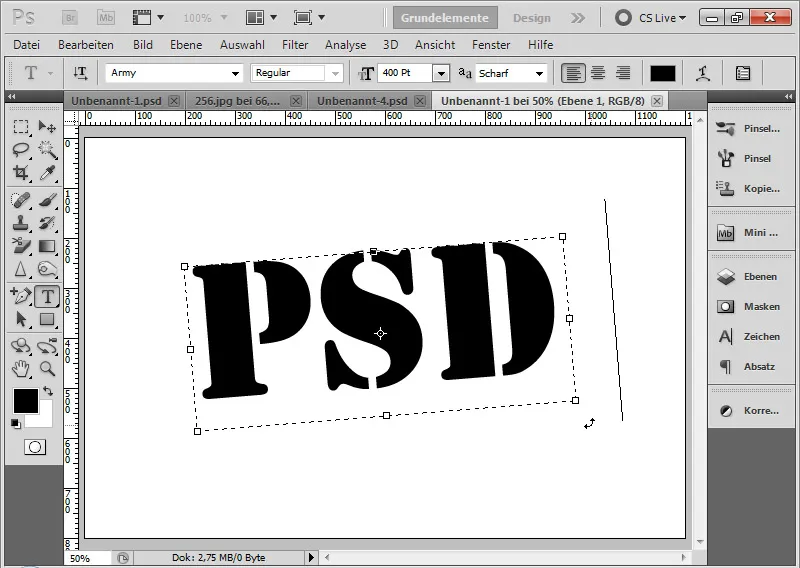800x568 pixels.
Task: Reset default foreground and background colors
Action: pyautogui.click(x=16, y=424)
